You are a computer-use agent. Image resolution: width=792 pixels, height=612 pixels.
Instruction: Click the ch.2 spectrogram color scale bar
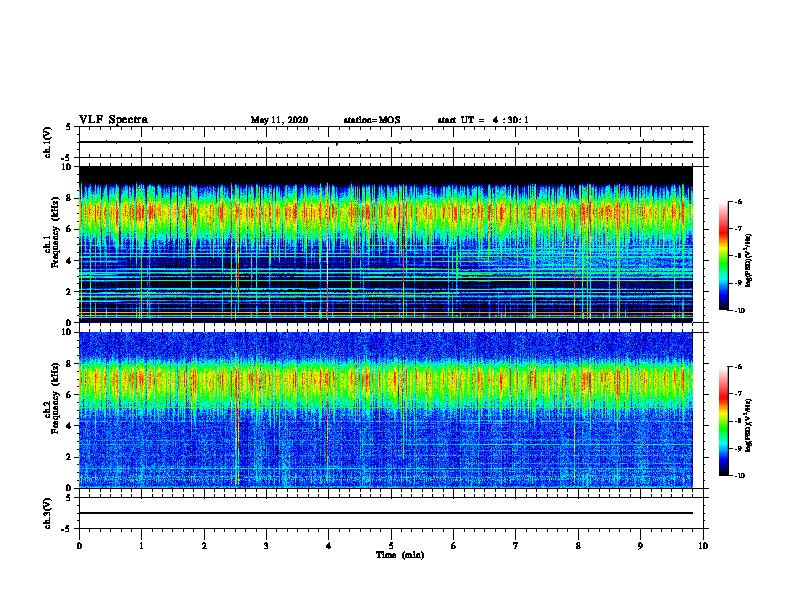(x=724, y=421)
